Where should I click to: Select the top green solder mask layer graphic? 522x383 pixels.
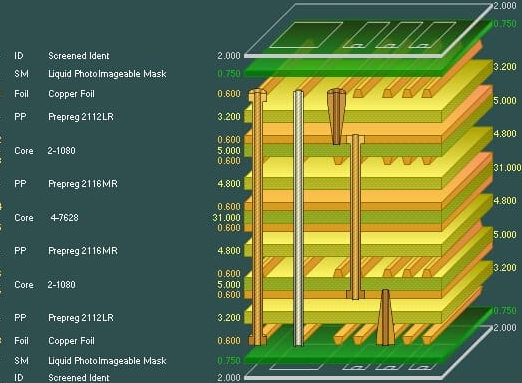(x=368, y=48)
